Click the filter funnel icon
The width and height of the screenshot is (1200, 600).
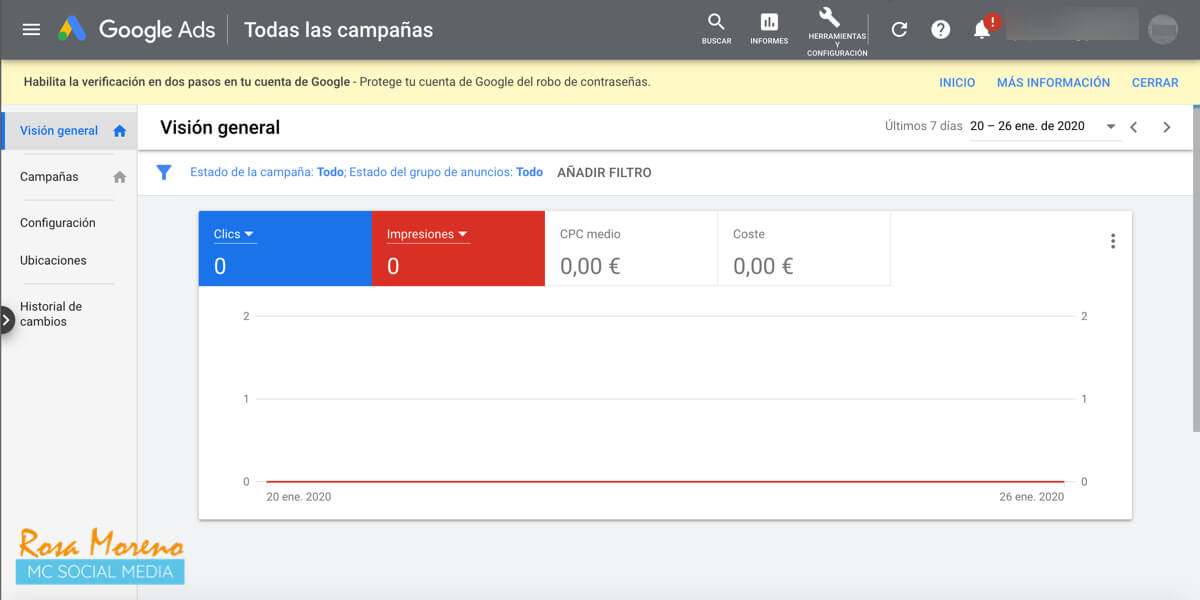(x=164, y=172)
